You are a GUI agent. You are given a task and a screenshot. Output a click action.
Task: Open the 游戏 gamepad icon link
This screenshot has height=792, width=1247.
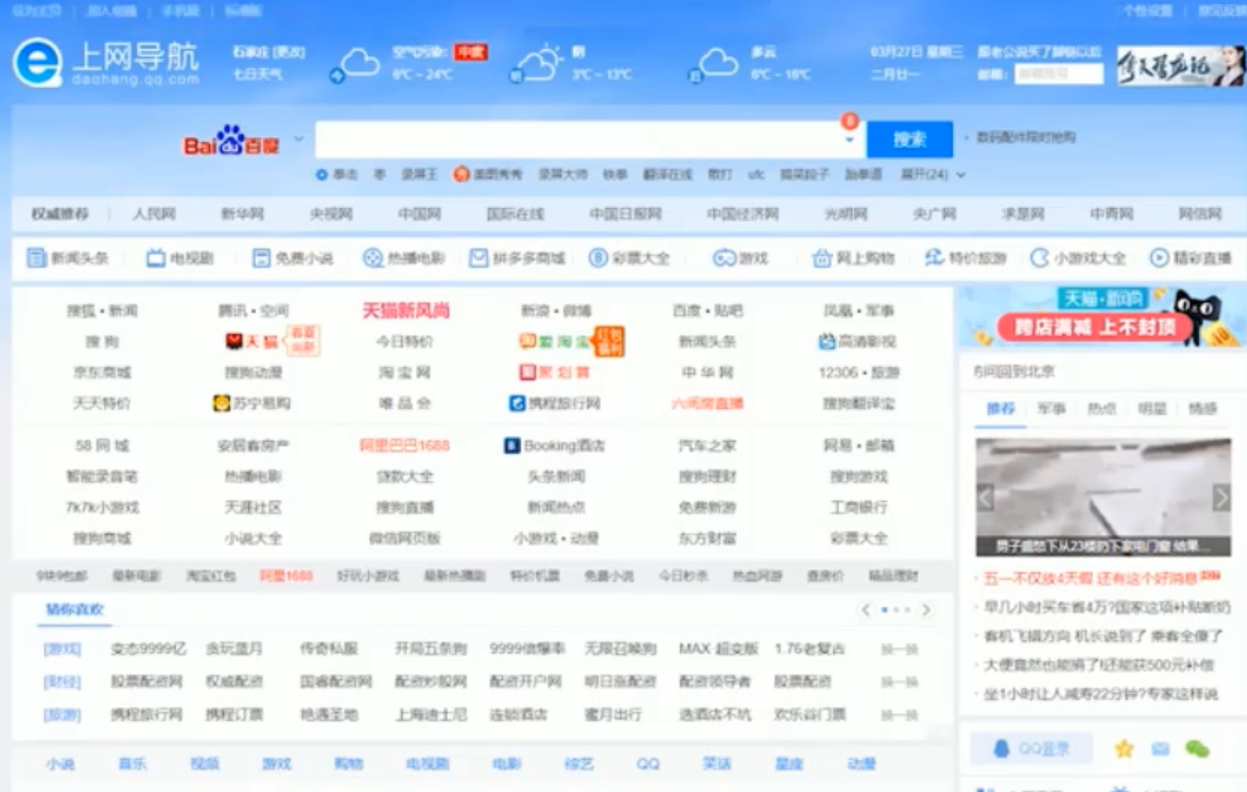click(724, 258)
